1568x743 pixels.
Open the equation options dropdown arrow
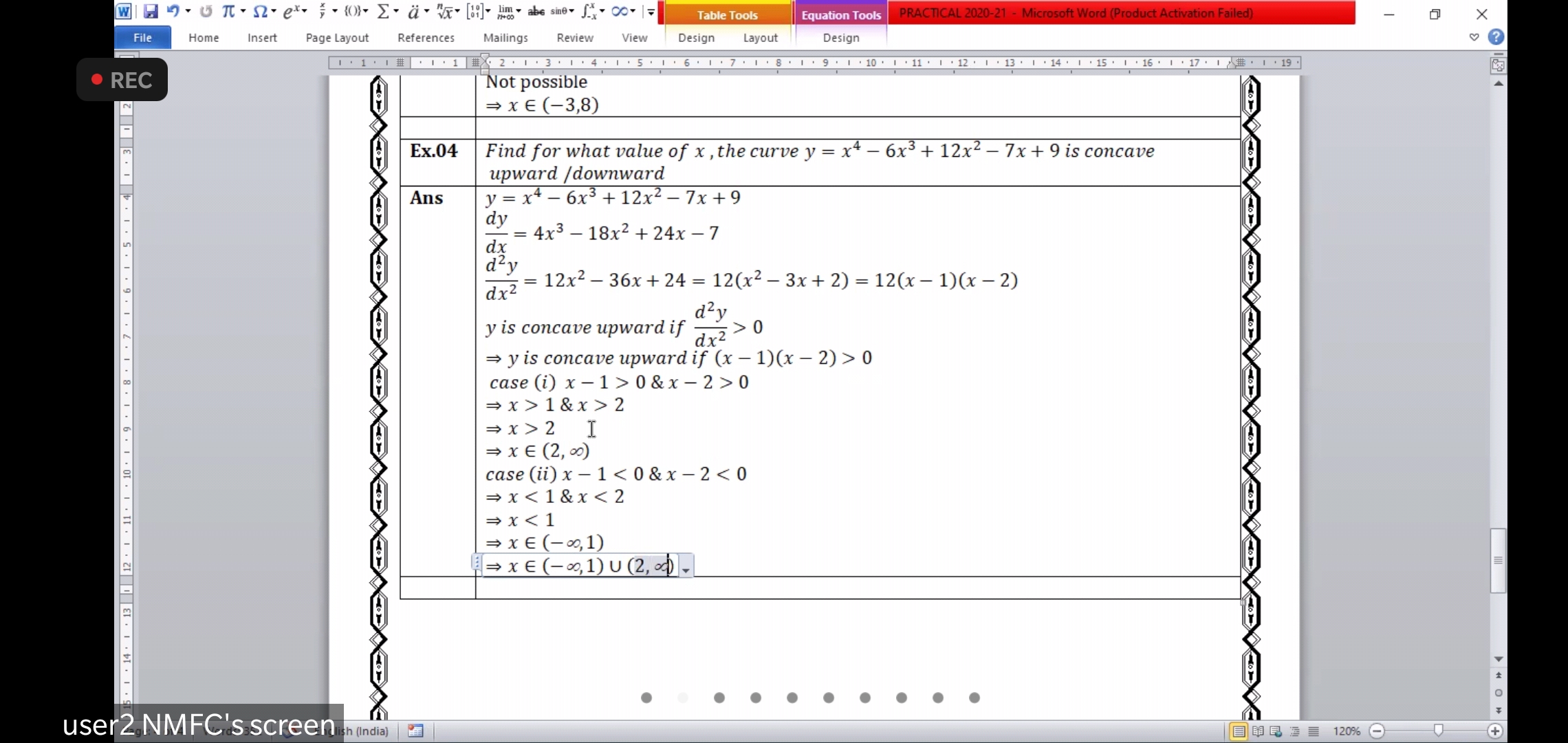(x=686, y=569)
